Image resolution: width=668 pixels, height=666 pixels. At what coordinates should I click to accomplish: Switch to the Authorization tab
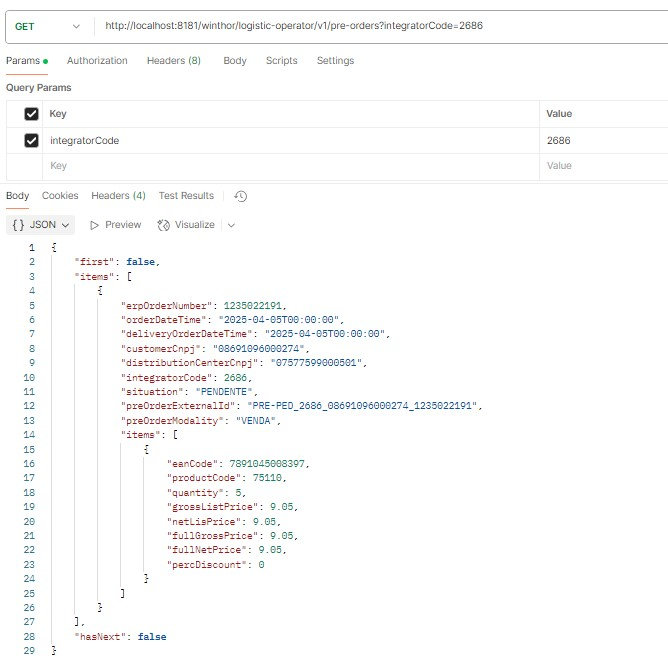click(97, 61)
